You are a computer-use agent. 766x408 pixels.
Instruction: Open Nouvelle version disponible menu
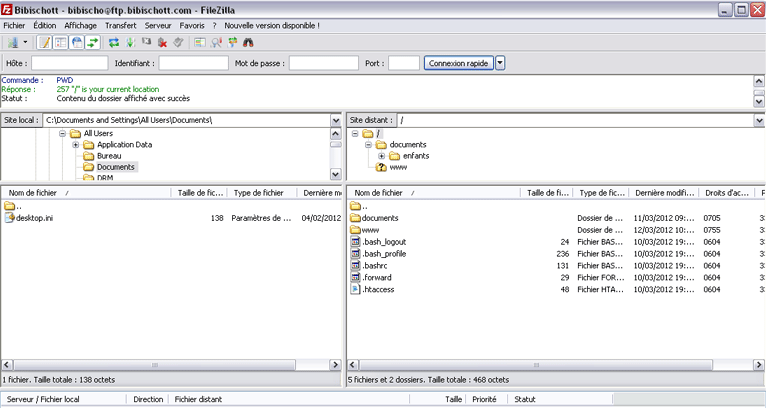click(x=272, y=25)
